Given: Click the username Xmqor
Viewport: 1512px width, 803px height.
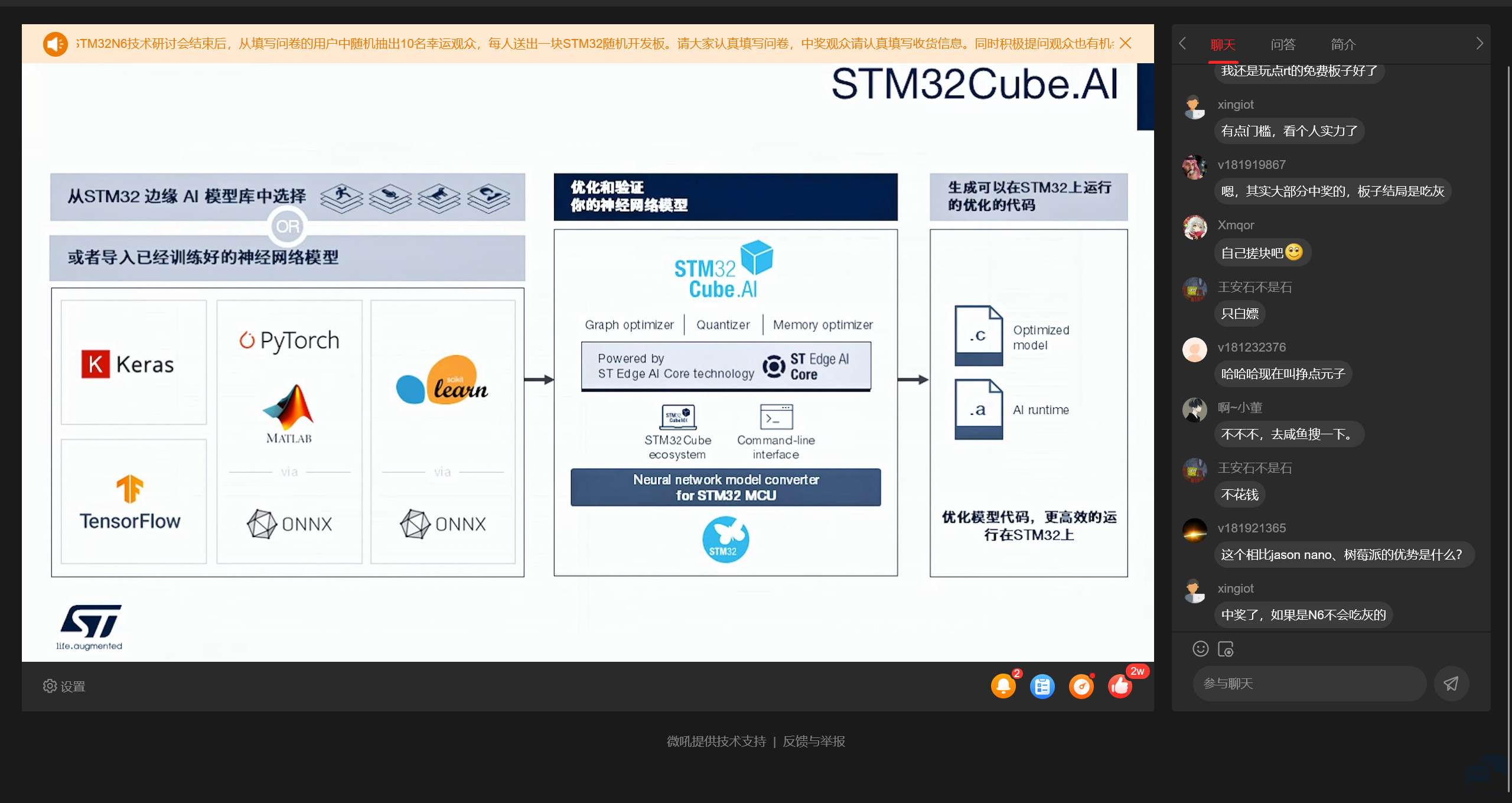Looking at the screenshot, I should (1236, 225).
